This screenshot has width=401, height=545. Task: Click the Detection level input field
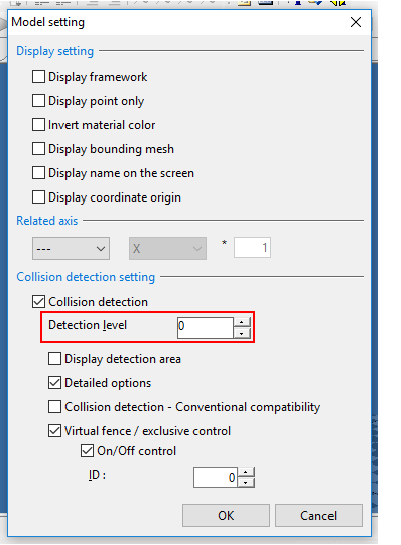(x=205, y=327)
